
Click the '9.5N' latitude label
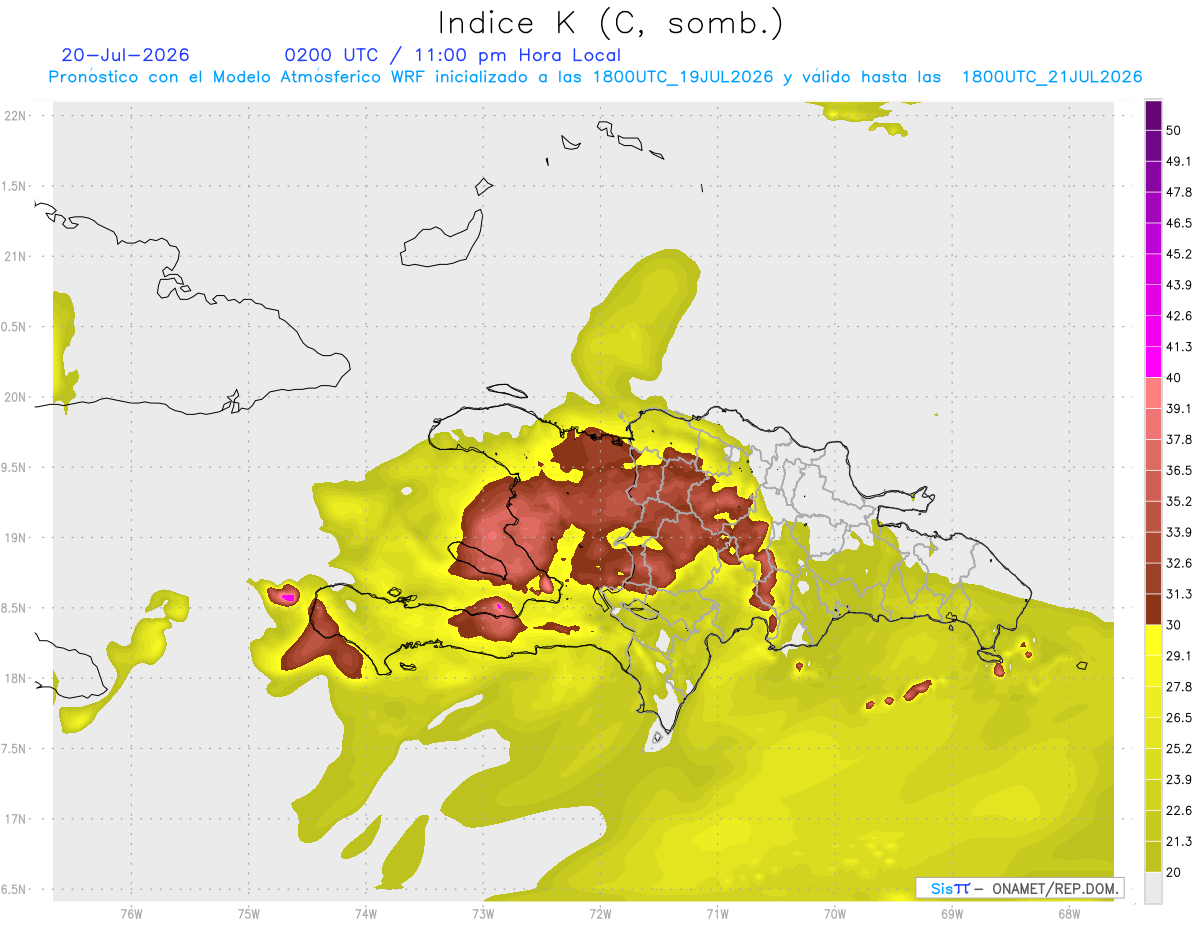[x=15, y=468]
